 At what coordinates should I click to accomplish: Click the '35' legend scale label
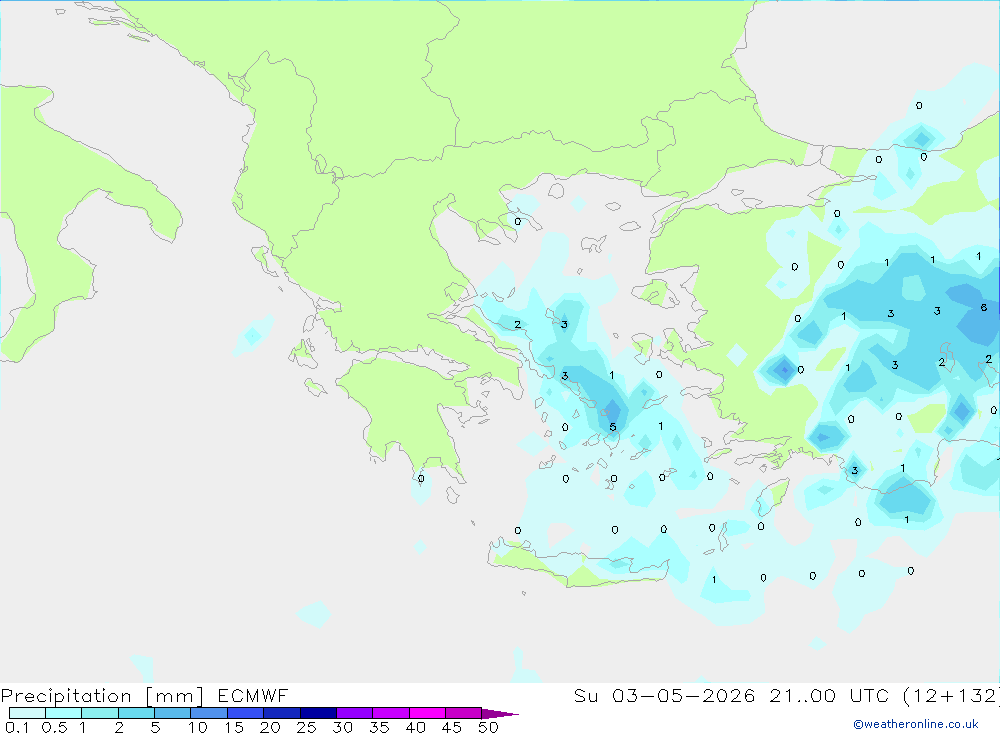(379, 727)
